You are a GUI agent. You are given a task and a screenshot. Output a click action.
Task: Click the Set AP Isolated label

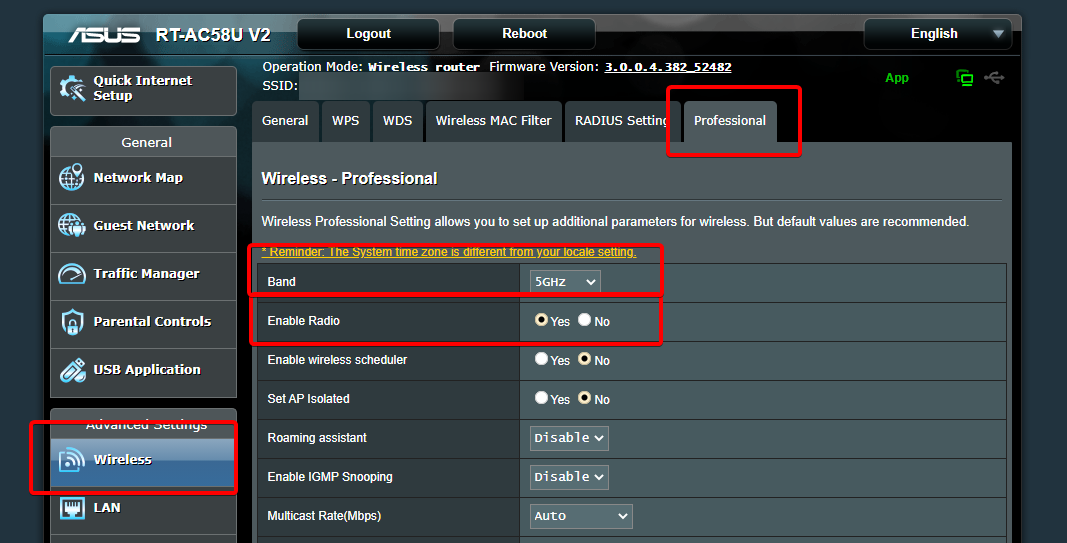308,399
